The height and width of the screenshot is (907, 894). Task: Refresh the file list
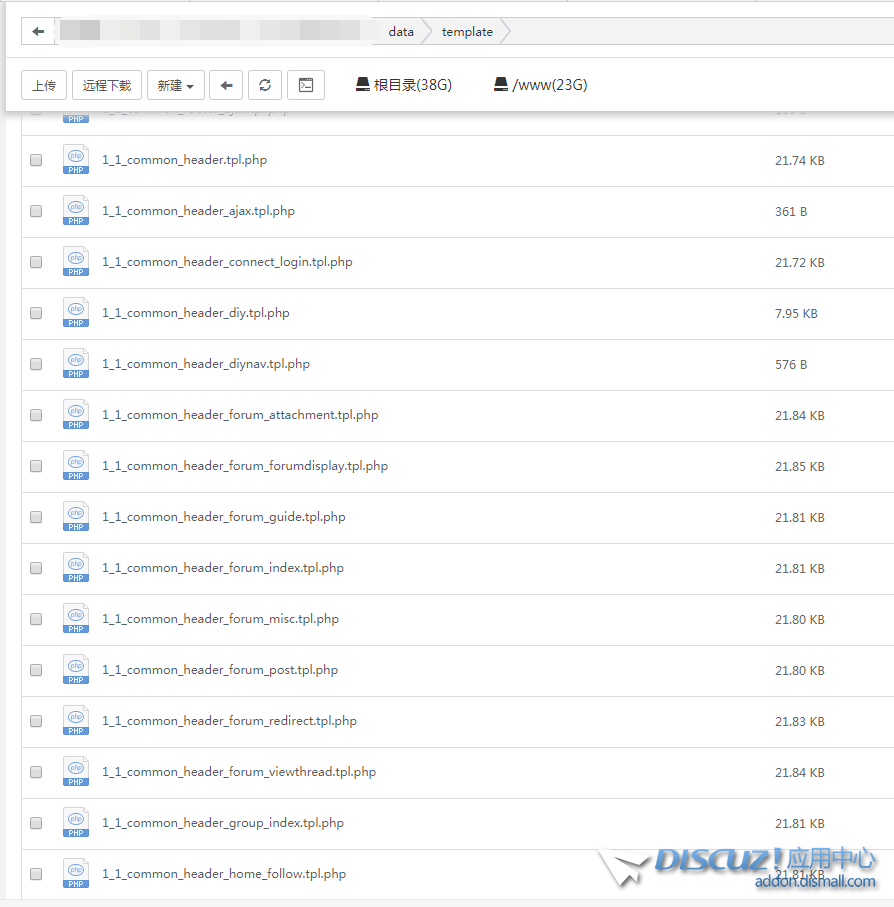pyautogui.click(x=265, y=86)
